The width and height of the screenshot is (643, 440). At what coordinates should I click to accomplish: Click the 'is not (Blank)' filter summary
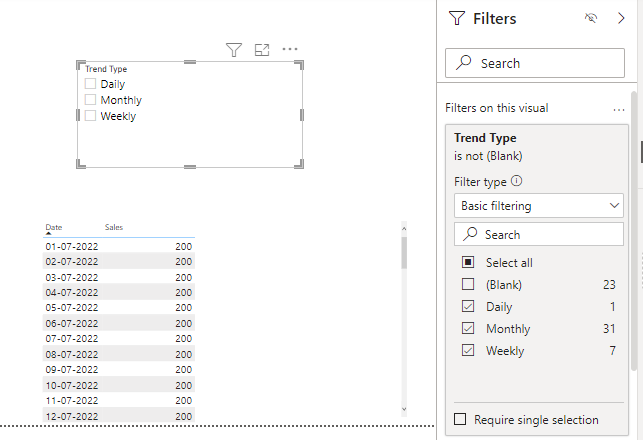point(488,156)
